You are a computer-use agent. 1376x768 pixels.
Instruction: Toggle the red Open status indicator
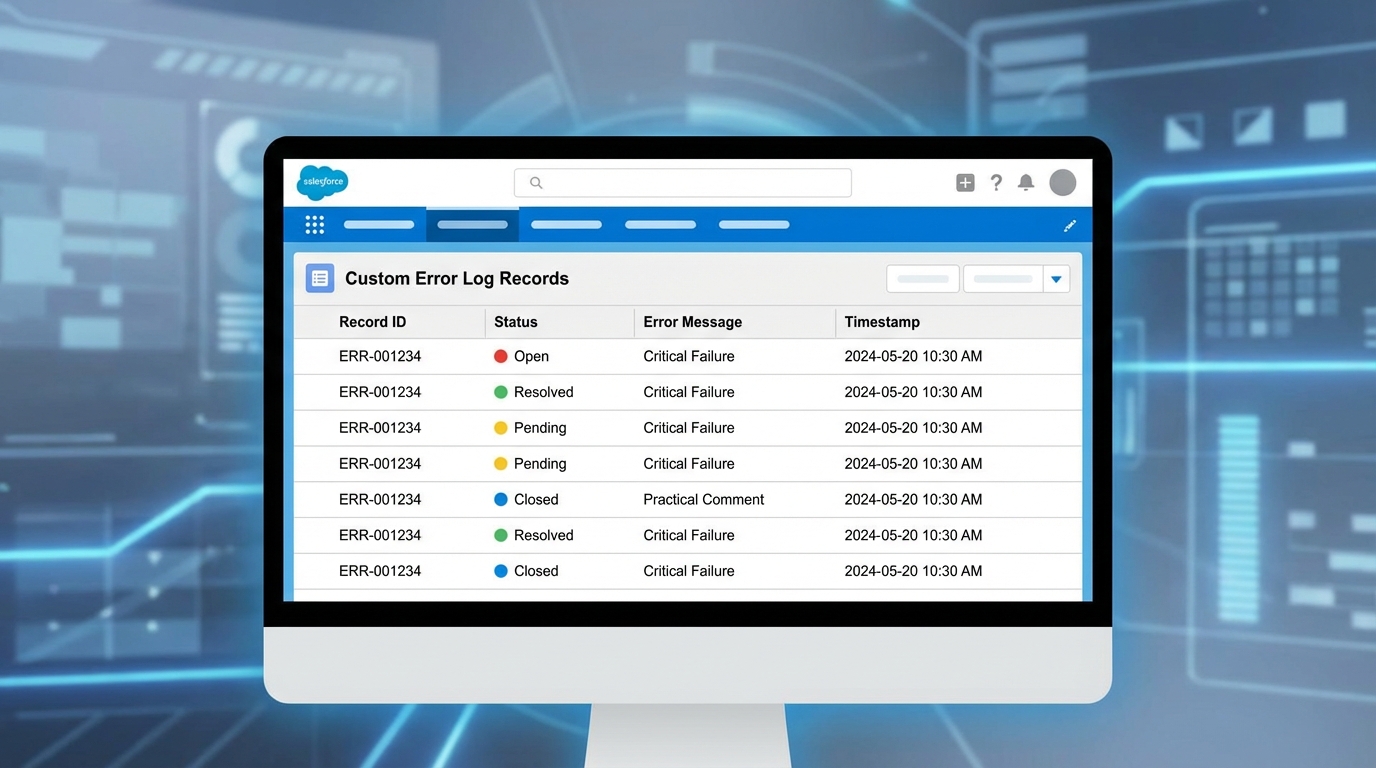(502, 355)
